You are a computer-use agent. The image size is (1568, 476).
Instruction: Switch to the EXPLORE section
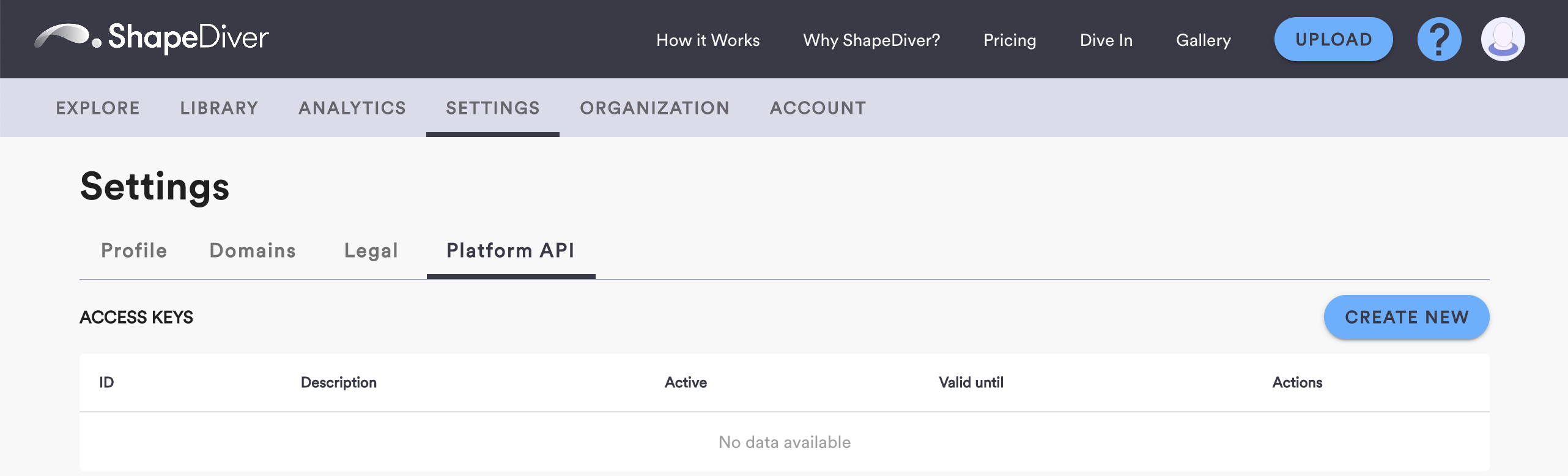(x=98, y=108)
